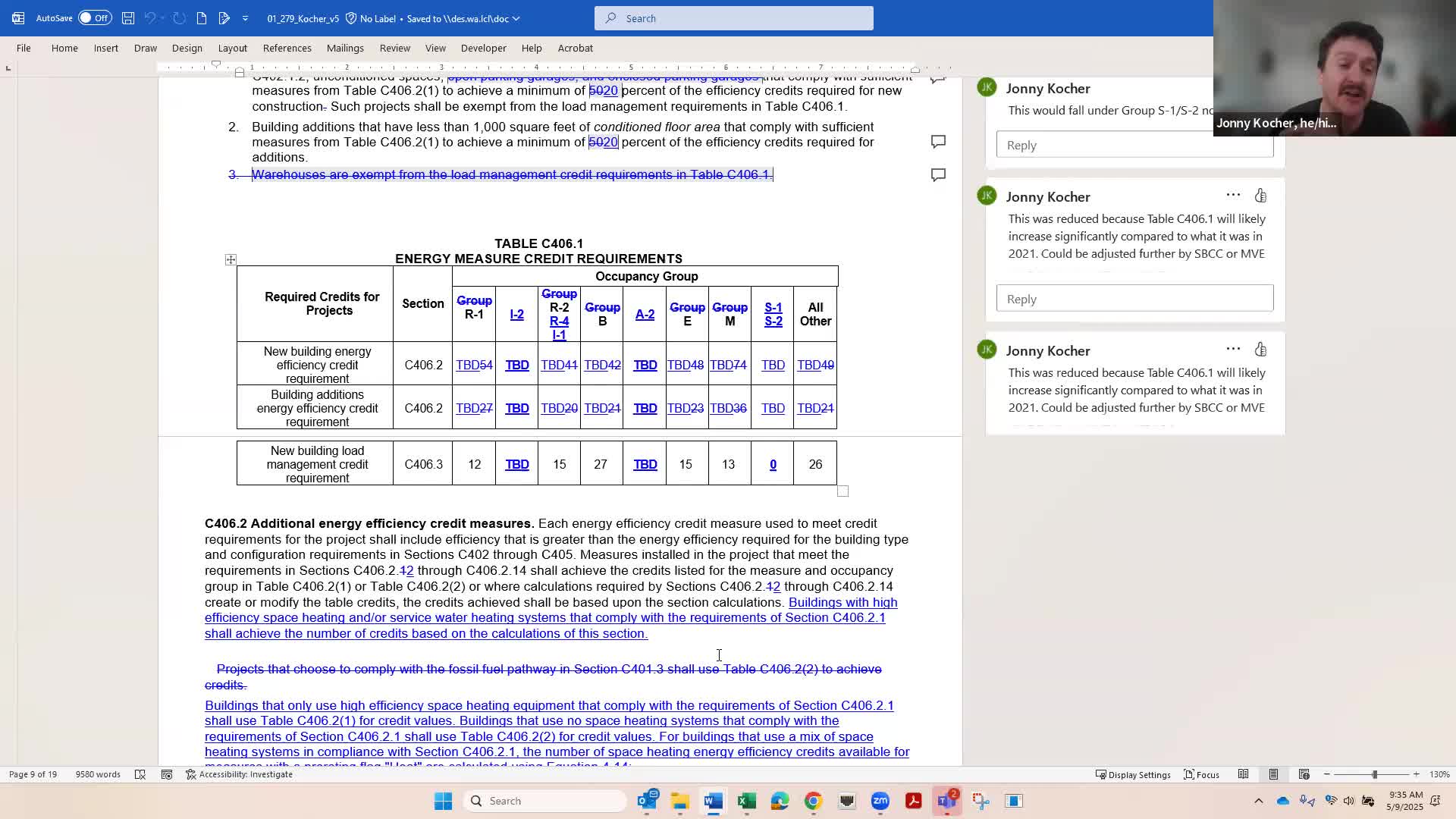Click the New blank document icon

(202, 18)
